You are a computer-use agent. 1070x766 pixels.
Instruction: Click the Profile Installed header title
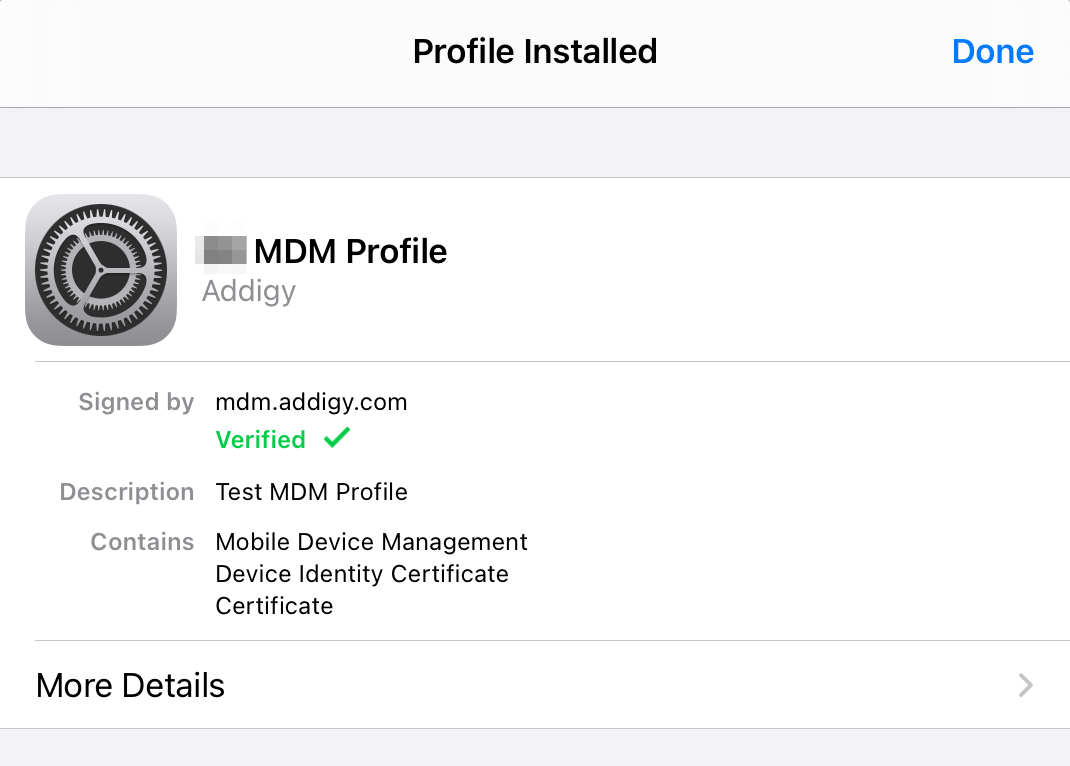(x=535, y=52)
